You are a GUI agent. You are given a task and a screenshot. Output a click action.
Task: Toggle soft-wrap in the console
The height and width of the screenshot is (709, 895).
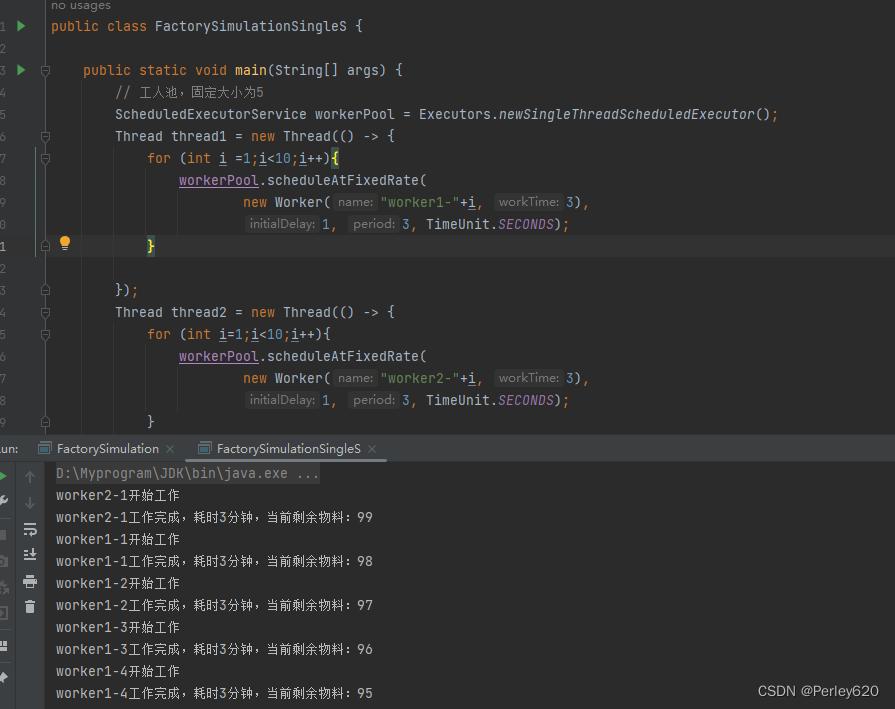[x=30, y=529]
